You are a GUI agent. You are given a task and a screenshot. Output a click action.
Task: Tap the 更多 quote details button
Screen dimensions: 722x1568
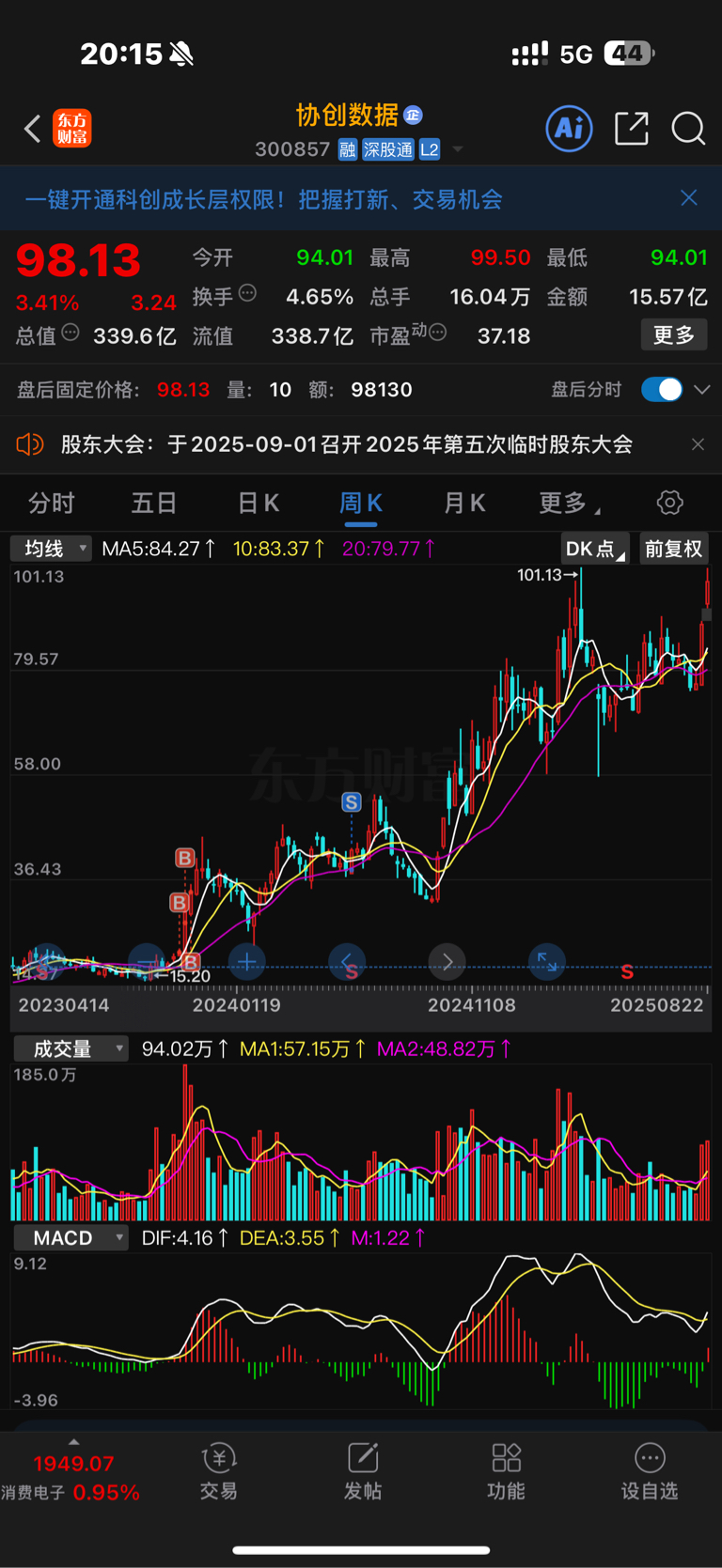tap(674, 335)
